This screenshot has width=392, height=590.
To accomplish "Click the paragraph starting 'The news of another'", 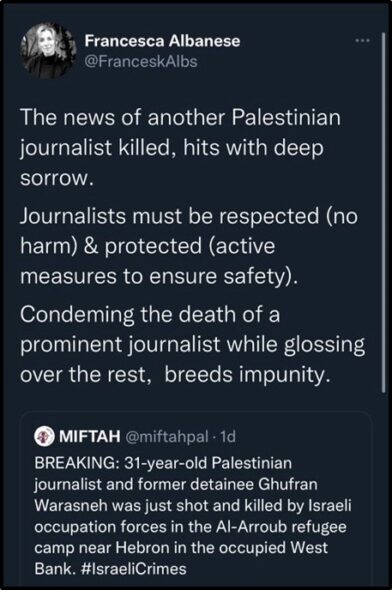I will (x=180, y=147).
